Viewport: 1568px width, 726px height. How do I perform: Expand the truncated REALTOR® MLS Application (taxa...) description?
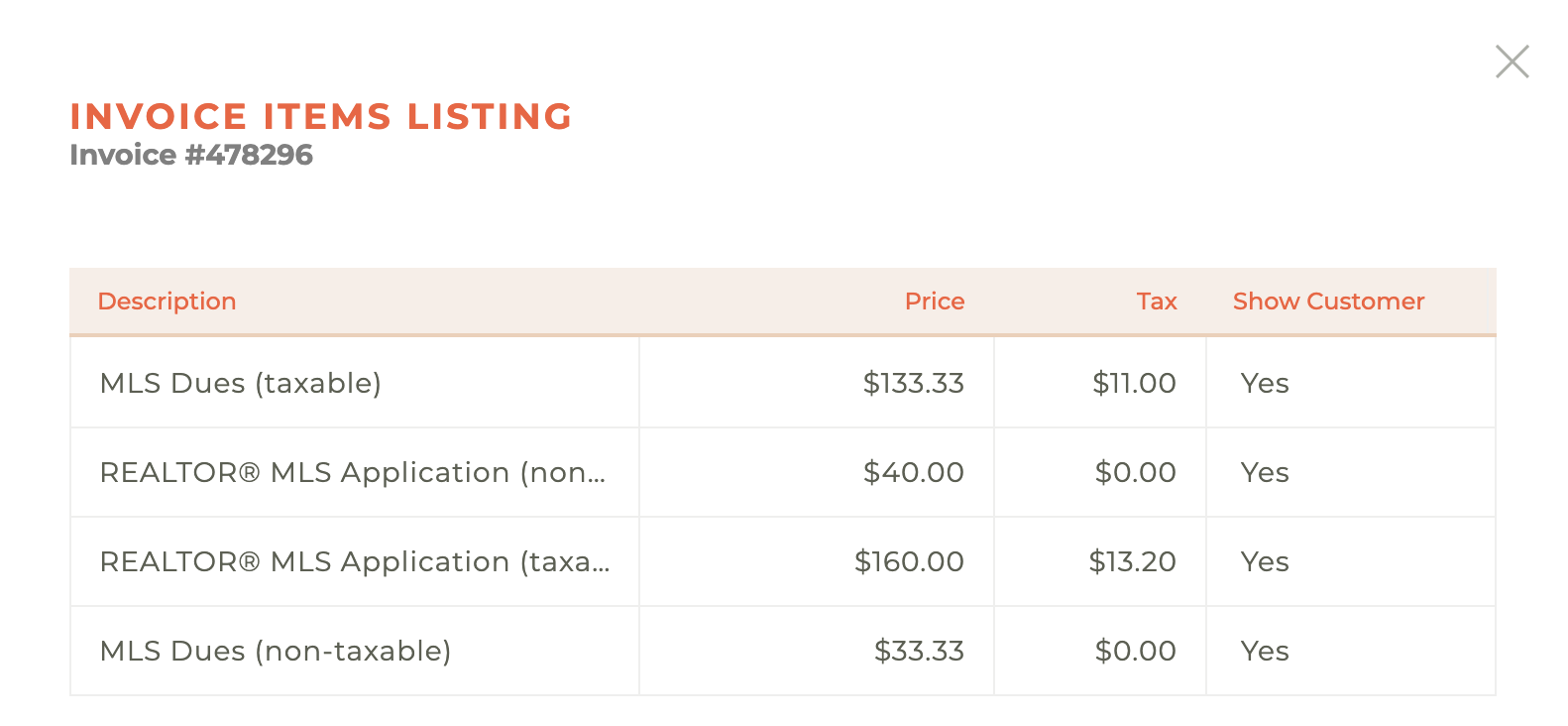[354, 561]
